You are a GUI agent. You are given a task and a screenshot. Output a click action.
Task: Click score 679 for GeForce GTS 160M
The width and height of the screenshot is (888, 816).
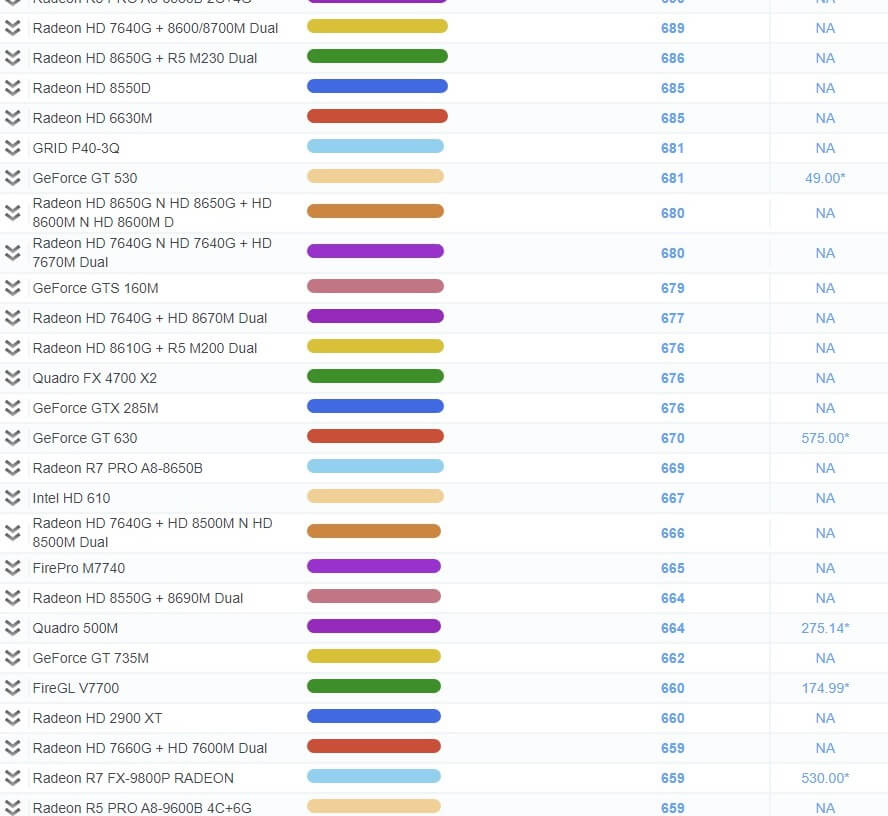673,288
